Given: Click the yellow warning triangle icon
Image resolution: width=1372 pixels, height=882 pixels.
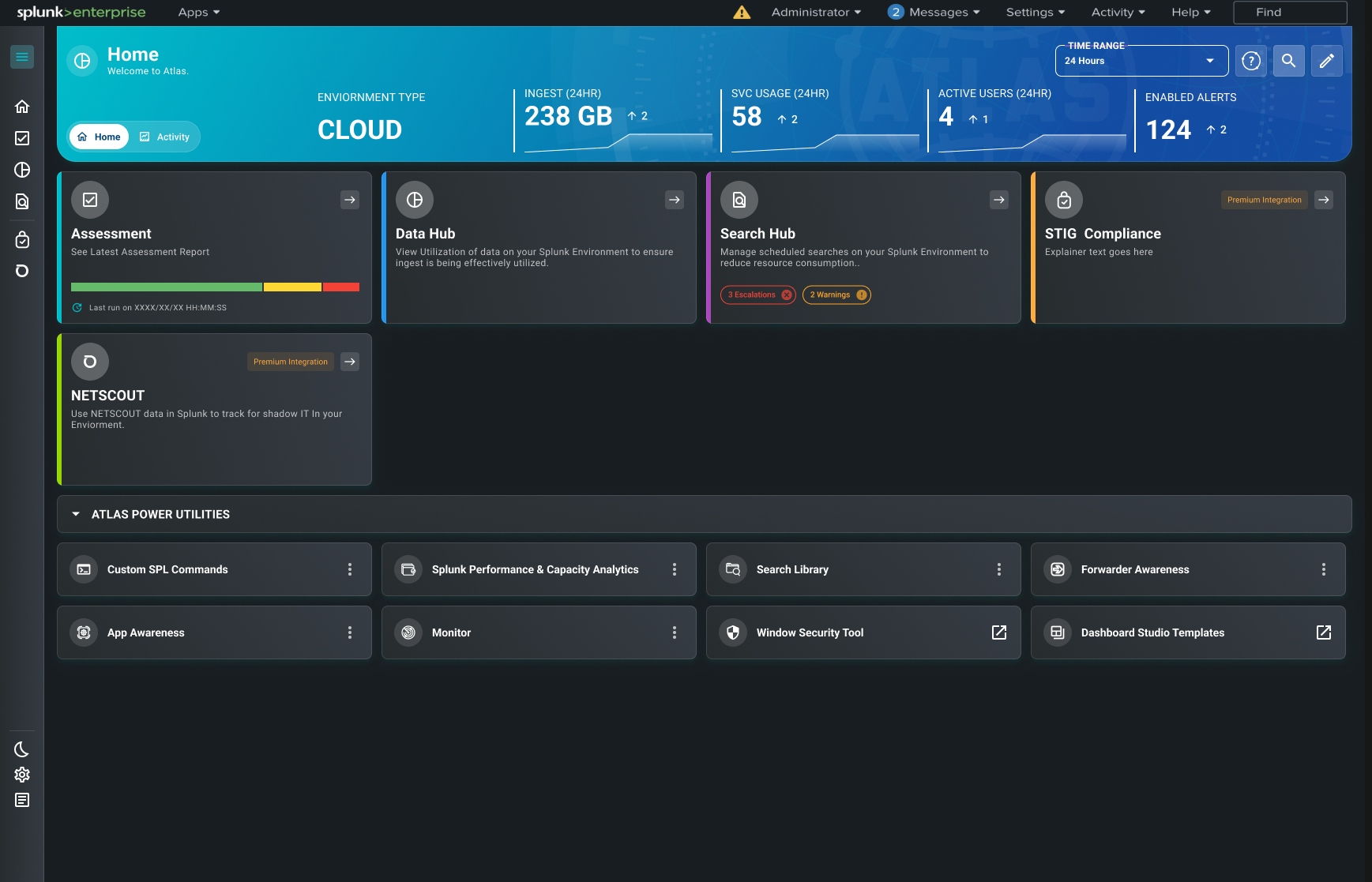Looking at the screenshot, I should point(742,12).
